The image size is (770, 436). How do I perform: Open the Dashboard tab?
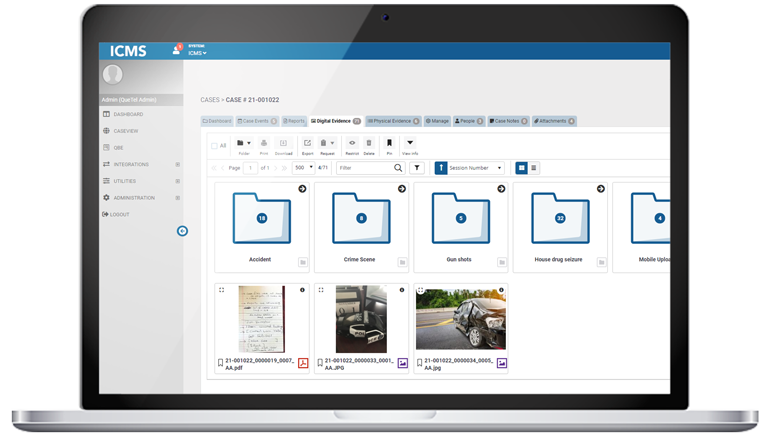pyautogui.click(x=217, y=121)
